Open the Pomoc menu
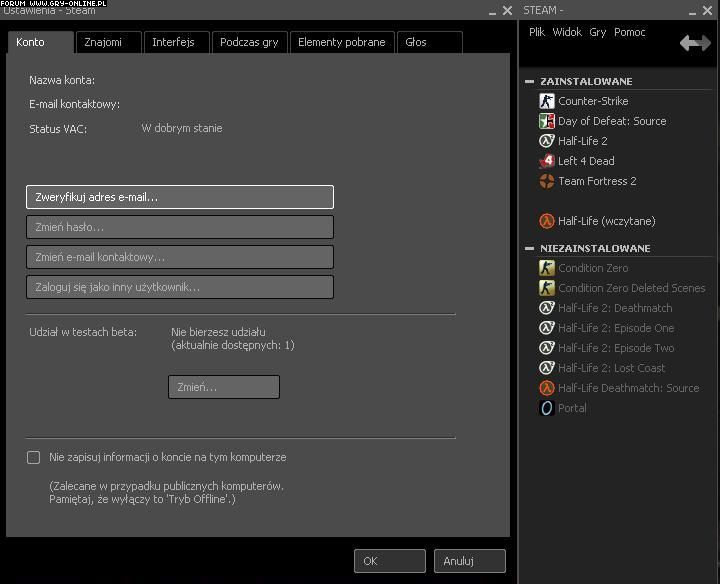Screen dimensions: 720x584 click(630, 32)
